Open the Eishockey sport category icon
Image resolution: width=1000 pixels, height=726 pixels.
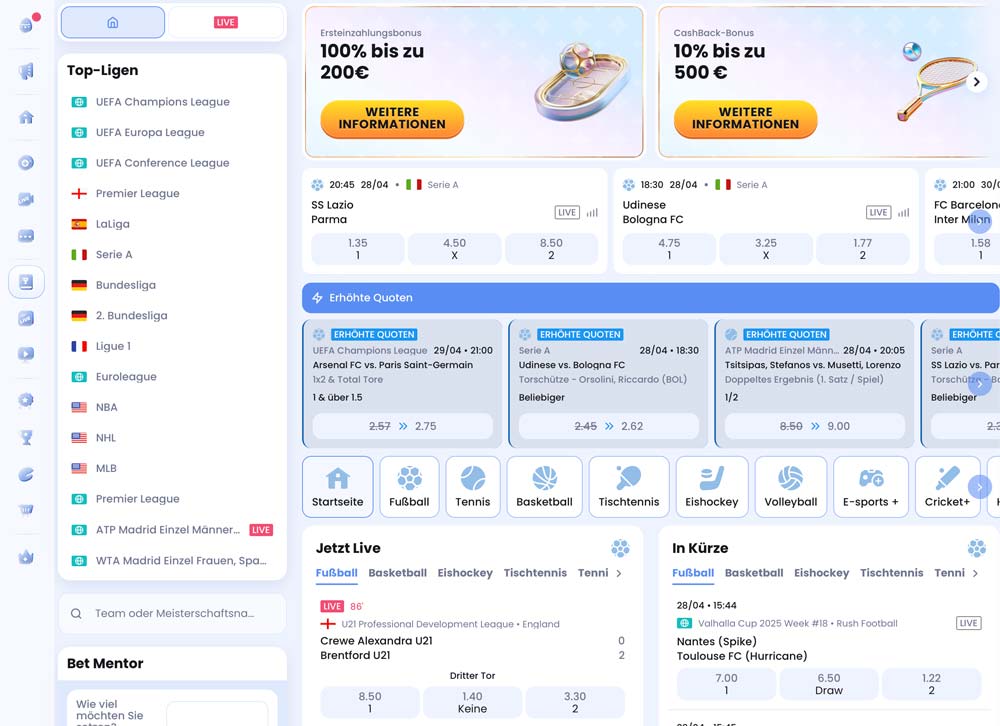point(711,487)
